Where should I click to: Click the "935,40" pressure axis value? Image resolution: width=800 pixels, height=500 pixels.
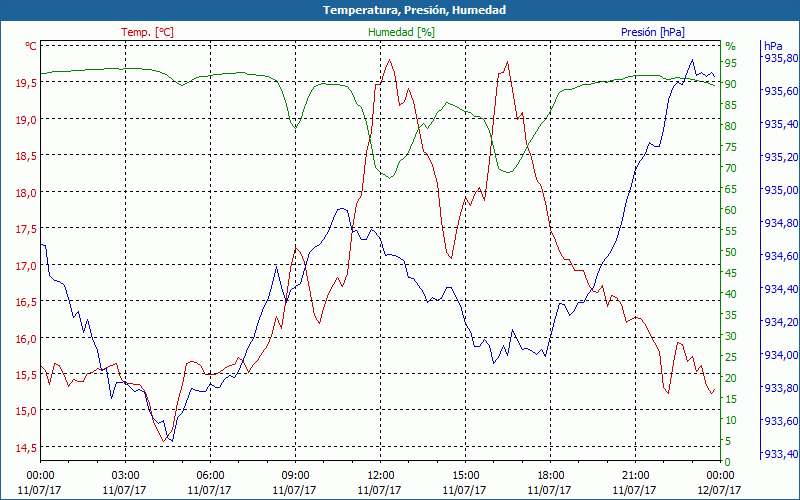pos(780,123)
